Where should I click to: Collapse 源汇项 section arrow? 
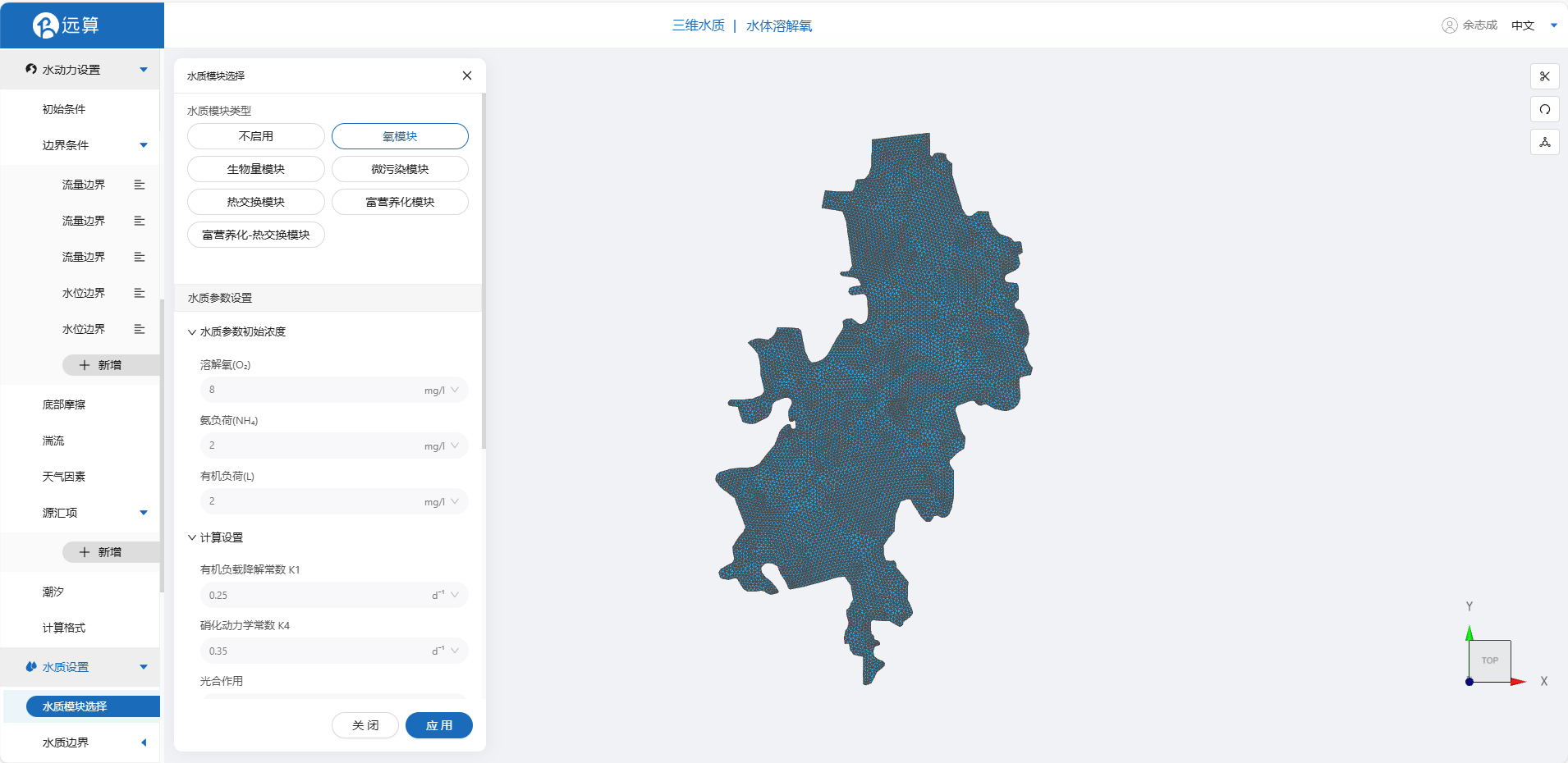(x=144, y=513)
